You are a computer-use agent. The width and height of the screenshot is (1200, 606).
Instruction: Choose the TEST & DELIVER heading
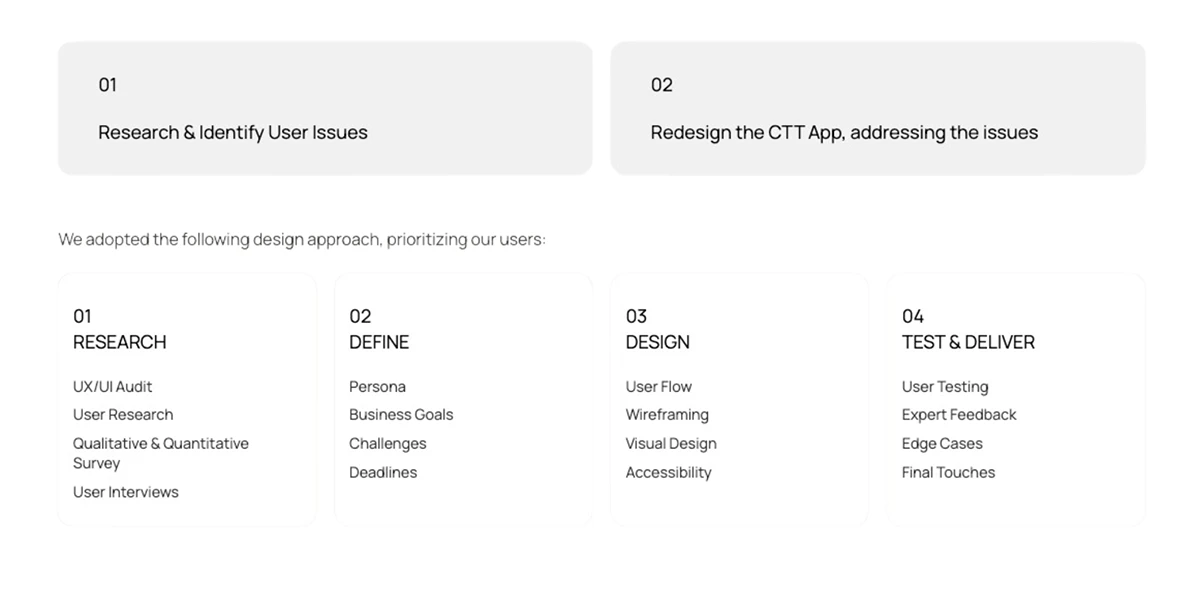[968, 342]
